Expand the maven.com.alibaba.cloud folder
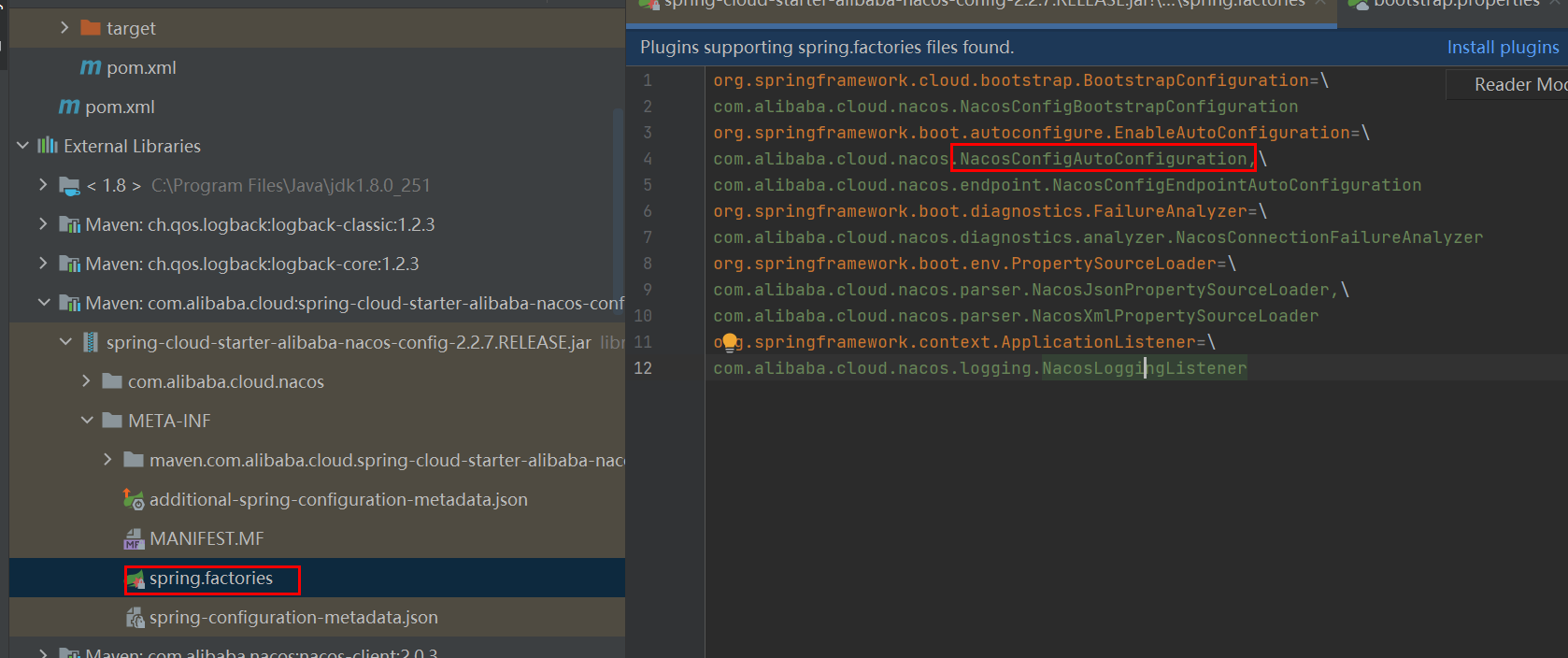Image resolution: width=1568 pixels, height=658 pixels. point(107,460)
